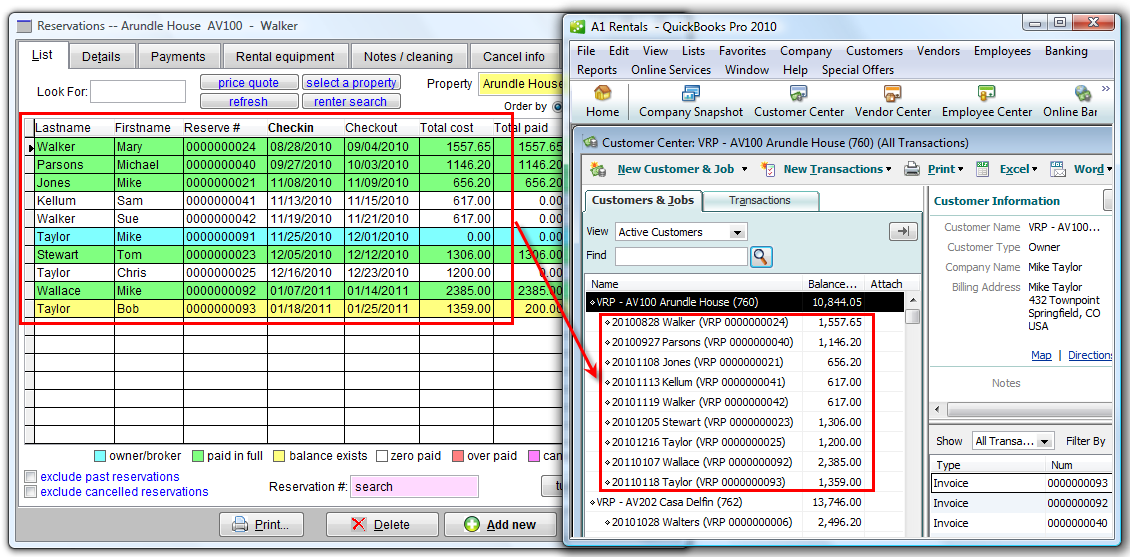Click the refresh button
The width and height of the screenshot is (1130, 557).
[x=249, y=102]
